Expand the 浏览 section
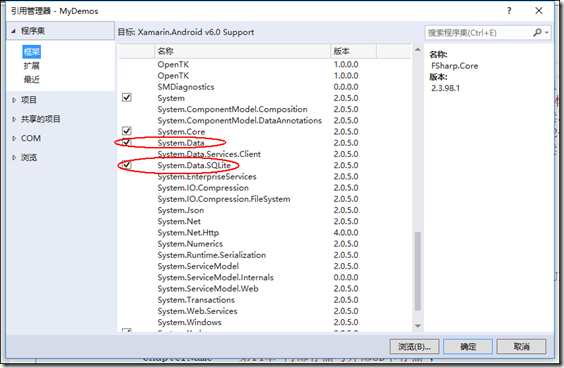Screen dimensions: 564x368 pyautogui.click(x=14, y=157)
